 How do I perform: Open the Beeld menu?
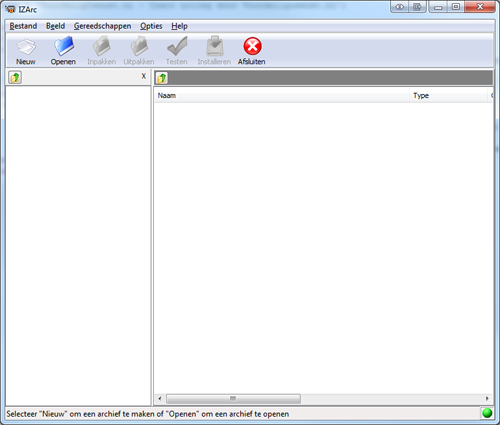55,26
